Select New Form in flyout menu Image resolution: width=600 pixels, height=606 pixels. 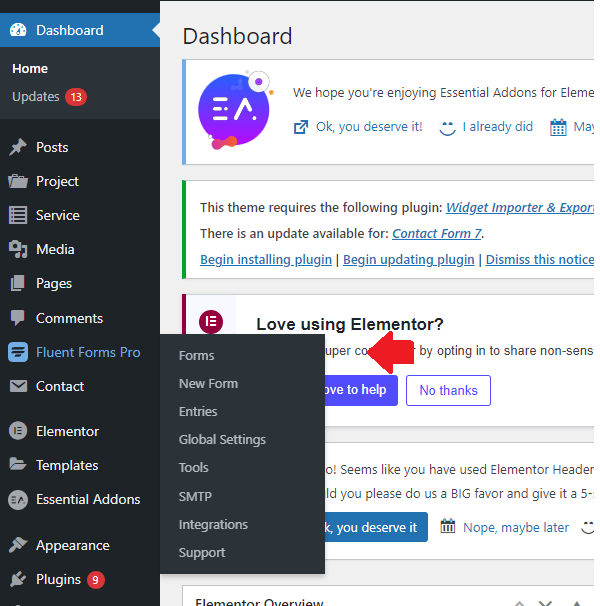pyautogui.click(x=208, y=383)
